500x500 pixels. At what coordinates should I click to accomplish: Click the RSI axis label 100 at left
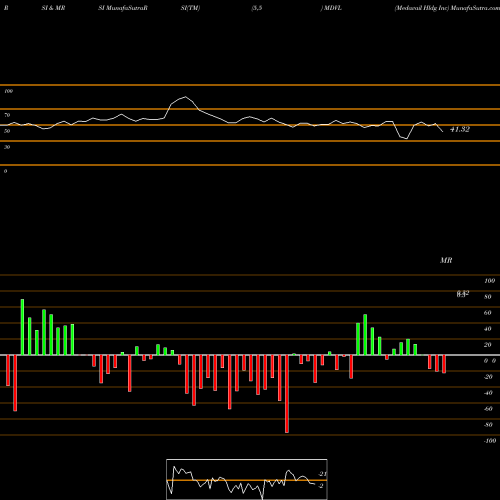pos(8,91)
